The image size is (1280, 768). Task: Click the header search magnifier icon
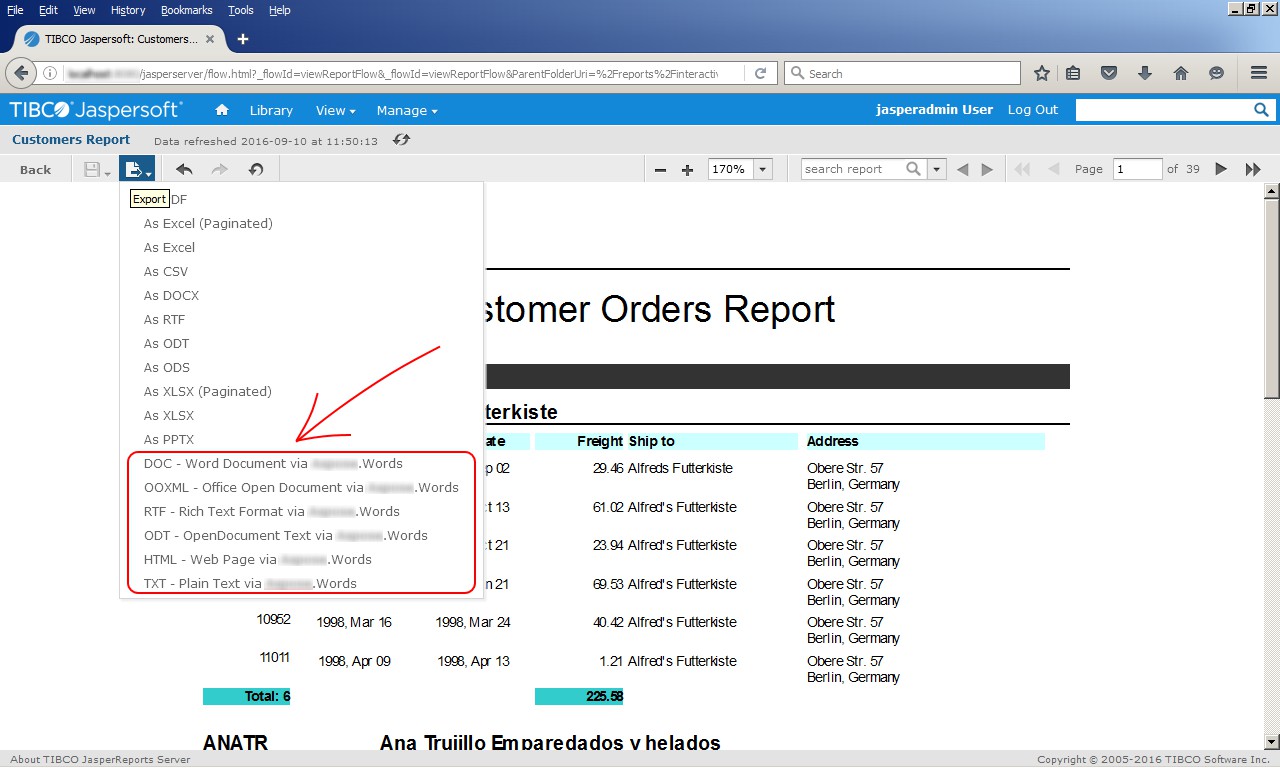pyautogui.click(x=1261, y=110)
